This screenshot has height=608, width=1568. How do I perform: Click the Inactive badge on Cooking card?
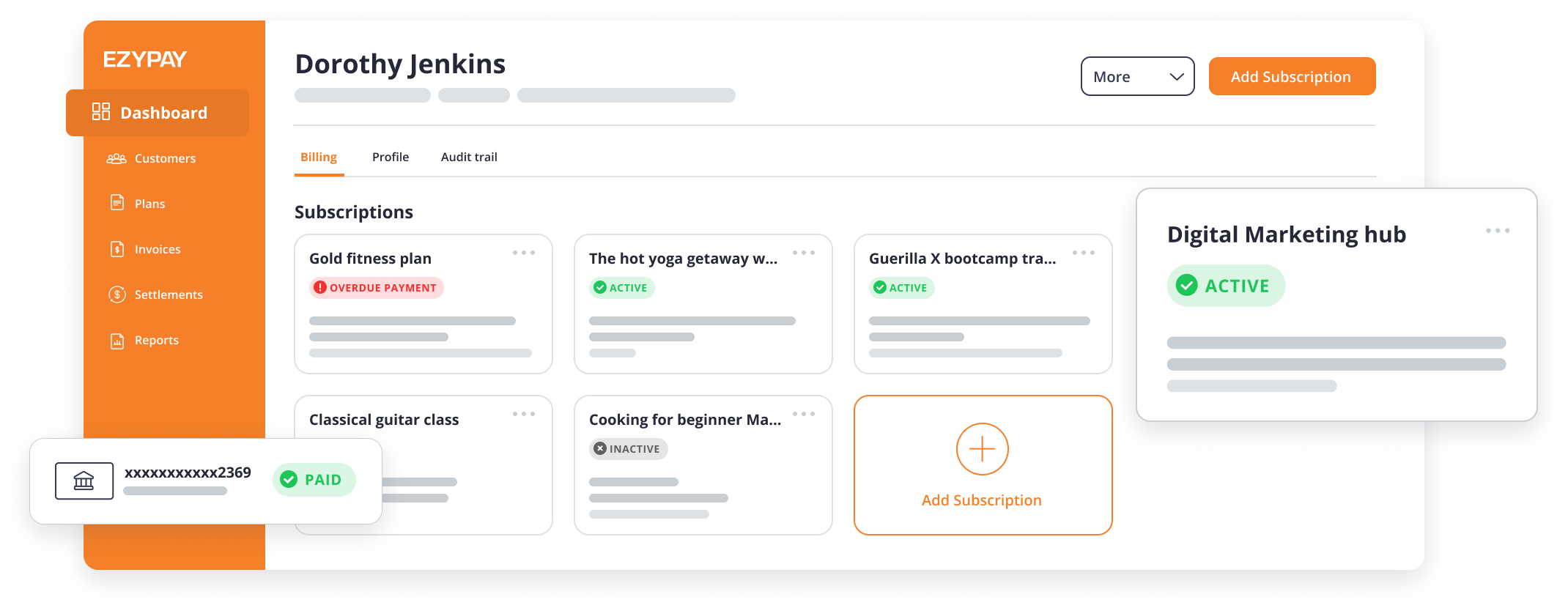point(628,449)
